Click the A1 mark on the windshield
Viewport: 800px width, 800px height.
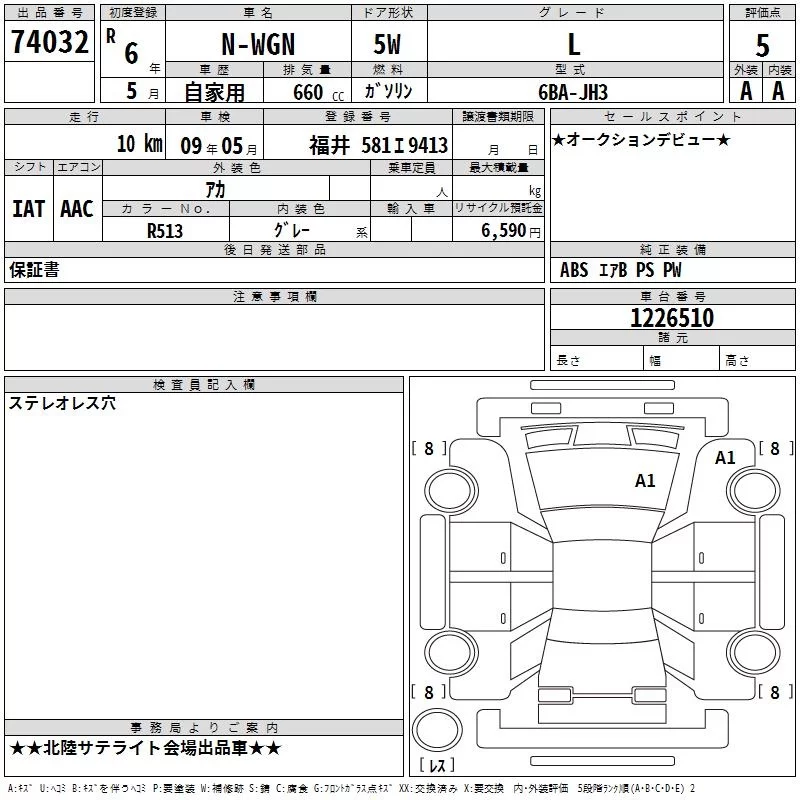click(645, 481)
